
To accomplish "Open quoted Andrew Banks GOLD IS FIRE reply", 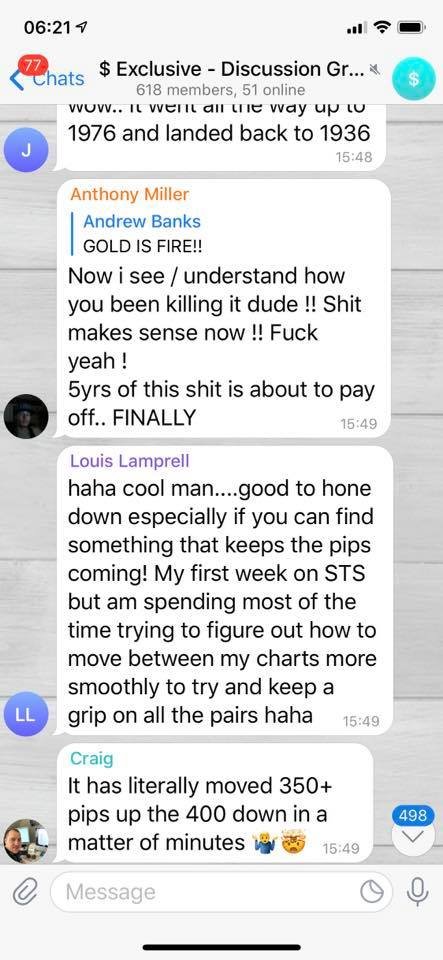I will (142, 233).
